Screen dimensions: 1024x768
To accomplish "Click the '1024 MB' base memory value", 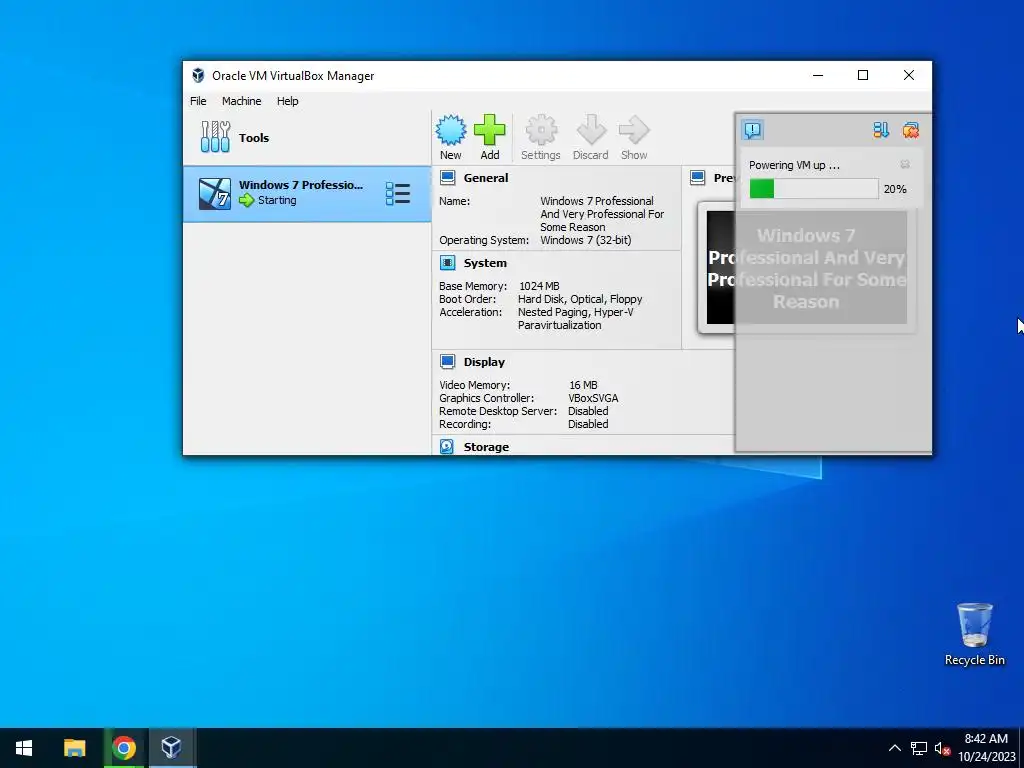I will pyautogui.click(x=539, y=286).
